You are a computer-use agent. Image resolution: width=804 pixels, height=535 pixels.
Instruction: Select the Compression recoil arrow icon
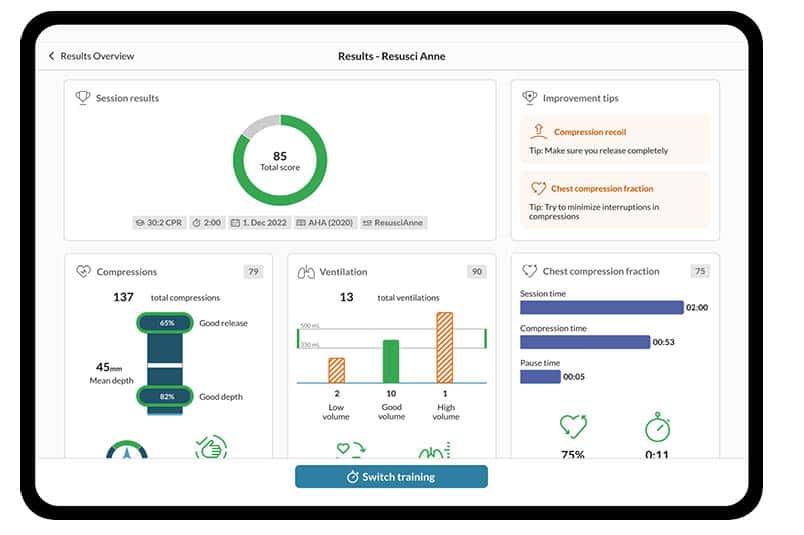point(538,131)
